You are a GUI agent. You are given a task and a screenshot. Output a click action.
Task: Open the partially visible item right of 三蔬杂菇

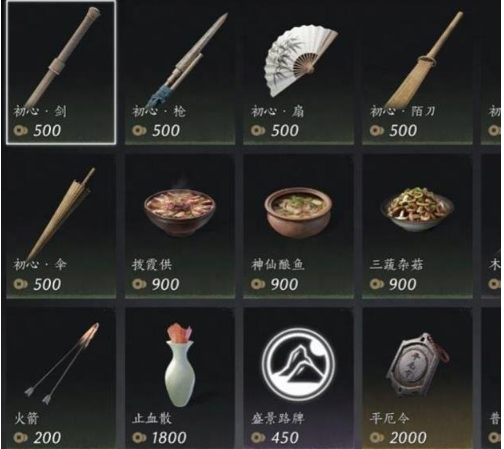coord(492,226)
